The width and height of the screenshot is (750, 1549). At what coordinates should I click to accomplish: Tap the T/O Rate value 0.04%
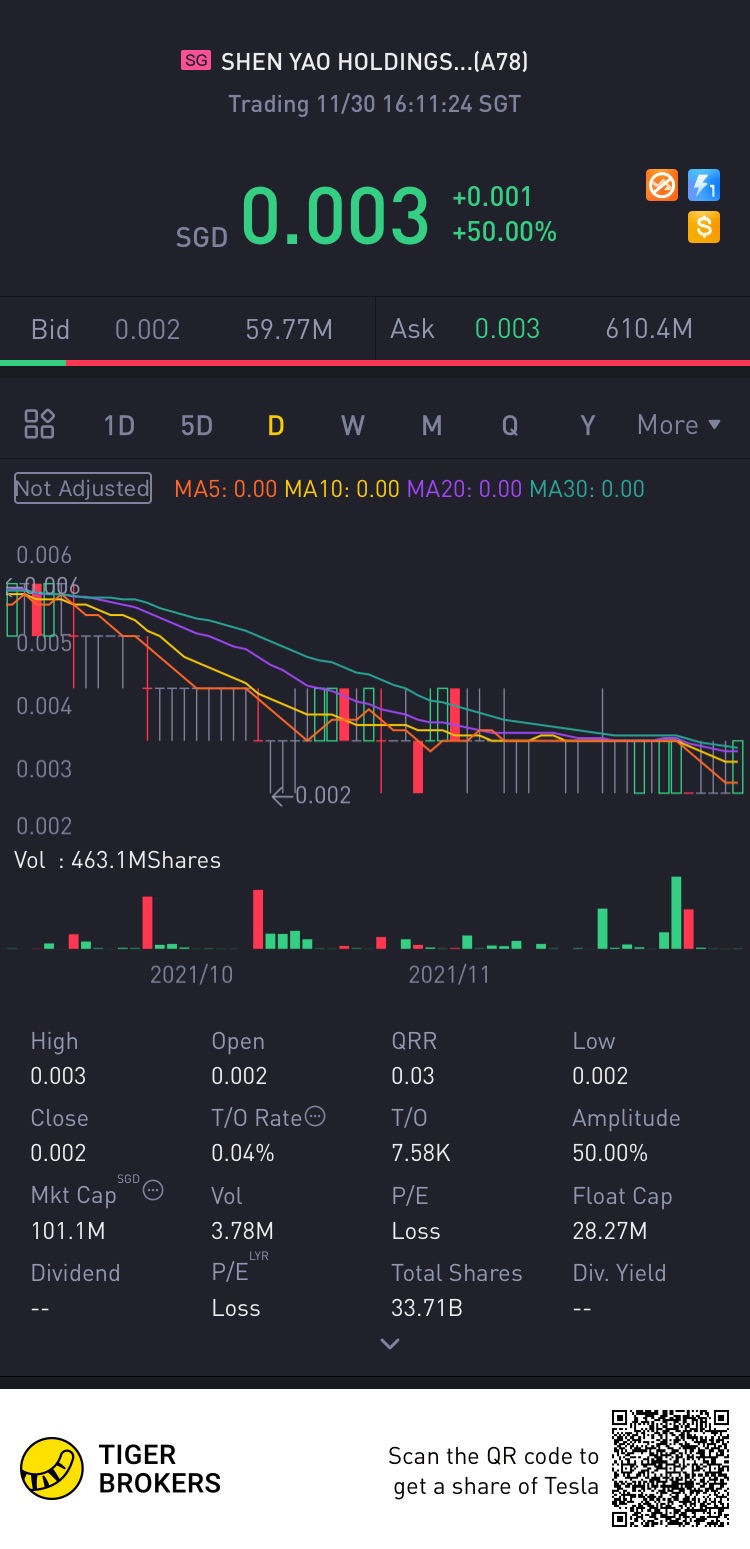pyautogui.click(x=243, y=1153)
